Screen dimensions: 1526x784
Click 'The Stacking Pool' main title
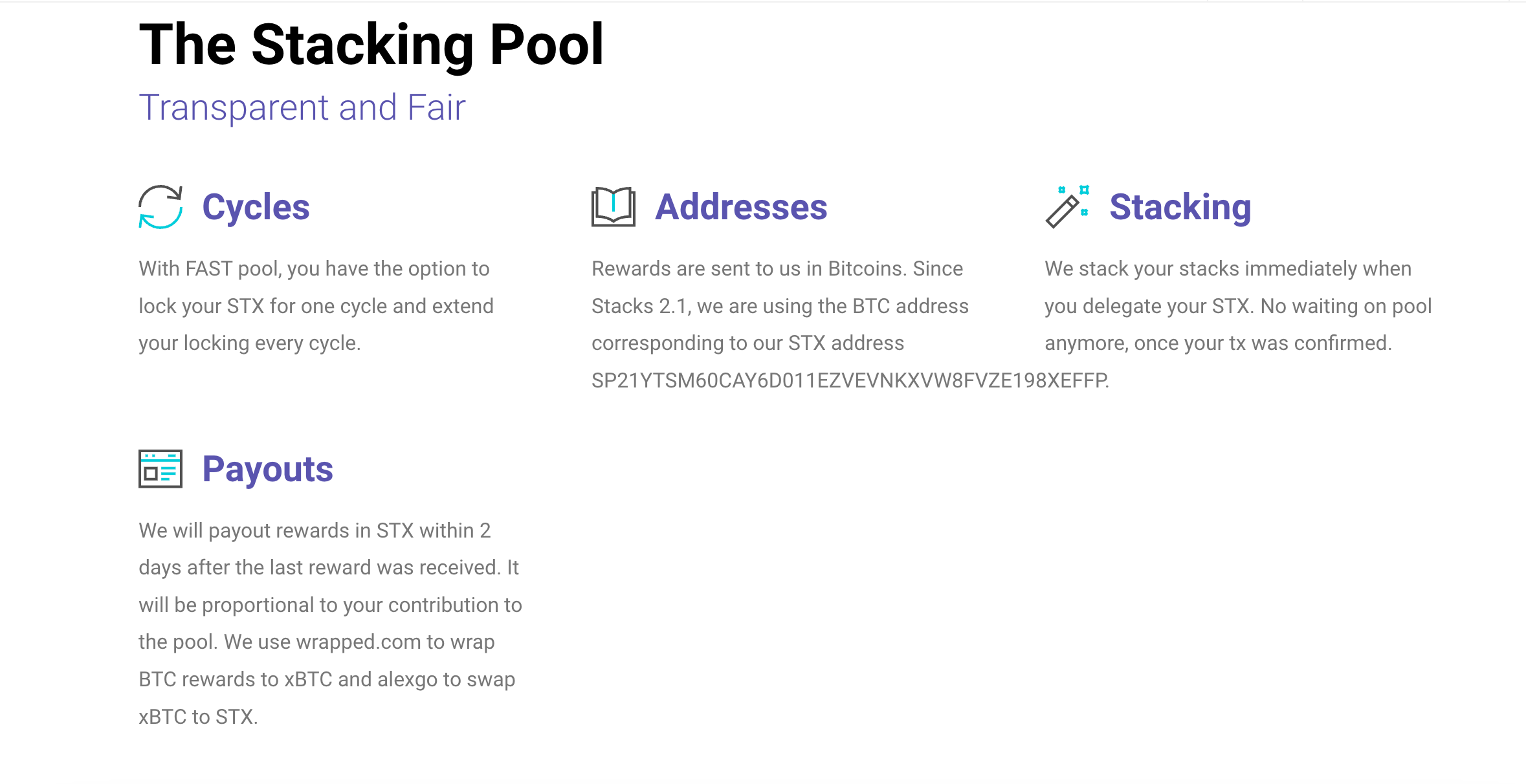pyautogui.click(x=371, y=45)
